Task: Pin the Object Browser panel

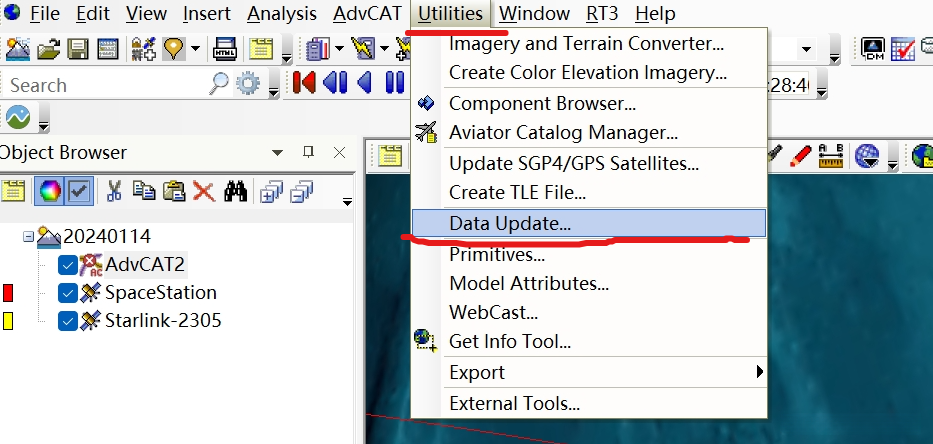Action: [x=308, y=152]
